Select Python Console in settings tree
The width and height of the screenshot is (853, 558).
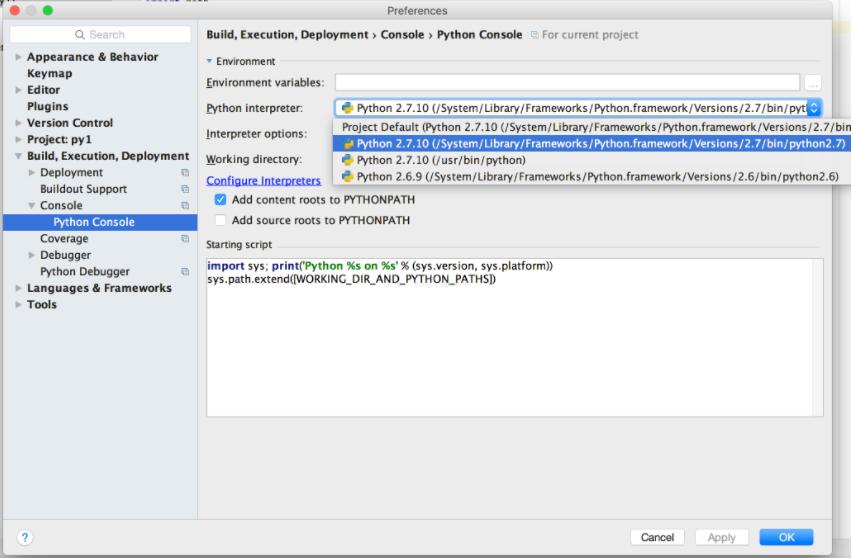coord(100,222)
